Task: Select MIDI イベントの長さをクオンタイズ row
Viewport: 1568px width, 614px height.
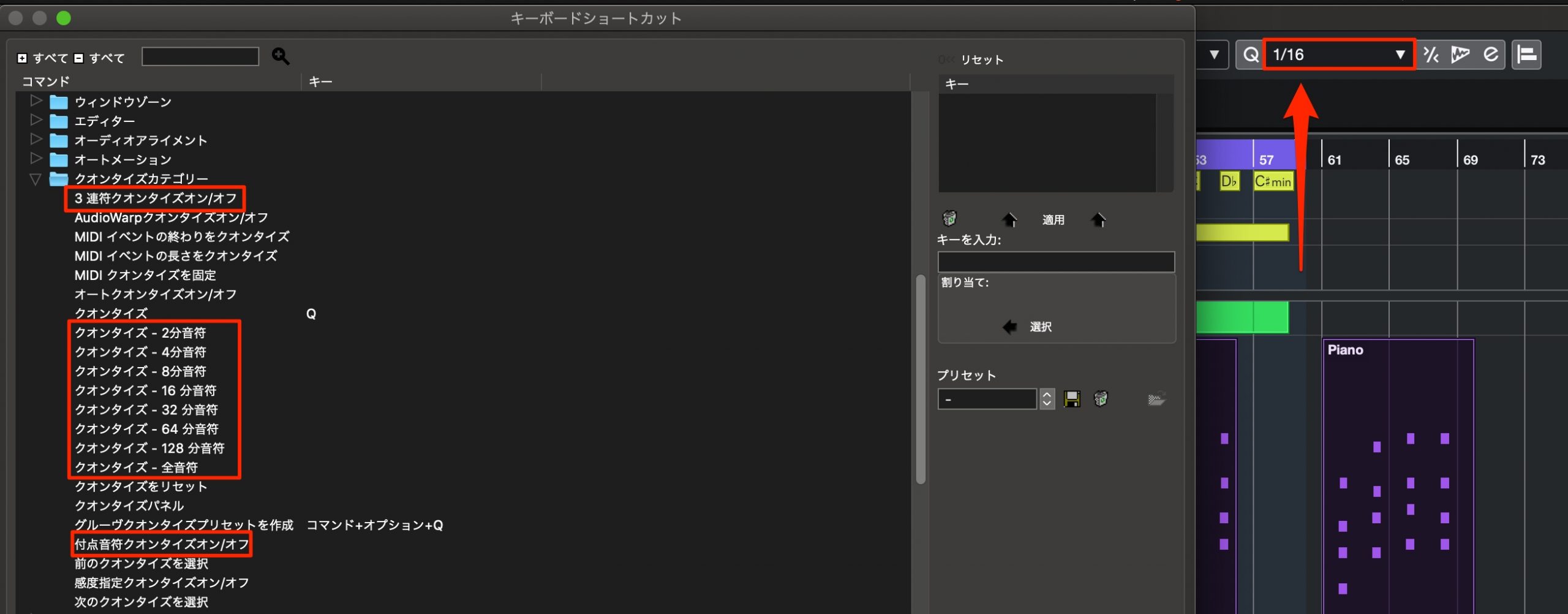Action: tap(175, 256)
